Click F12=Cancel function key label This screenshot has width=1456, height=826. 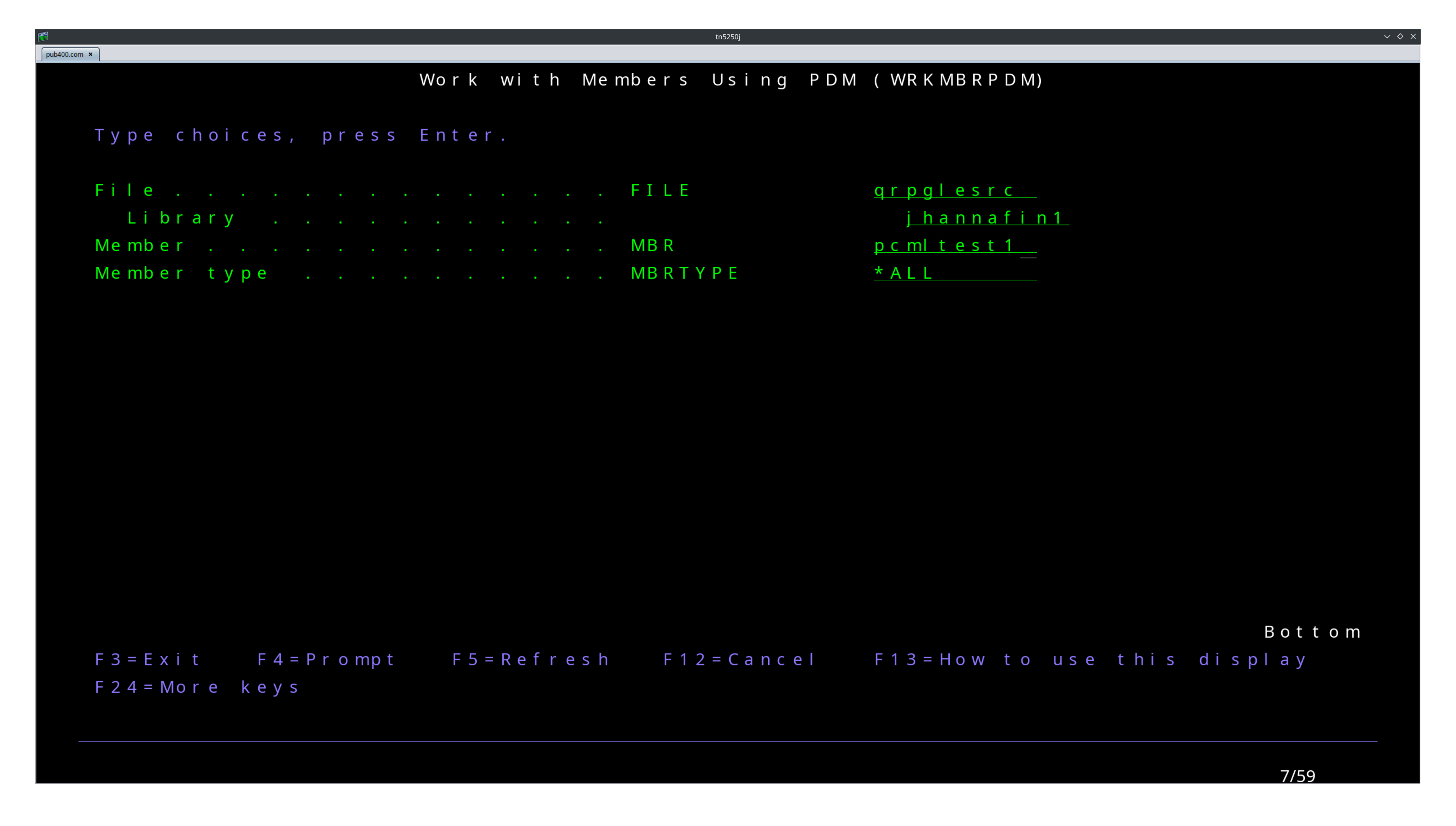(739, 659)
